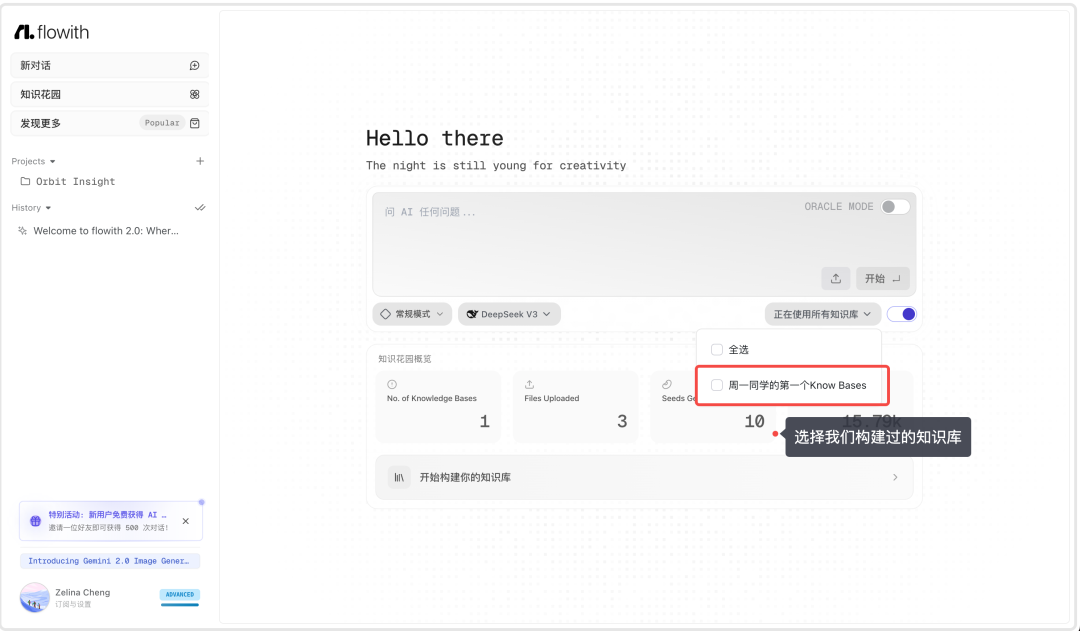Start a new conversation with 新对话
The height and width of the screenshot is (631, 1080).
click(110, 65)
